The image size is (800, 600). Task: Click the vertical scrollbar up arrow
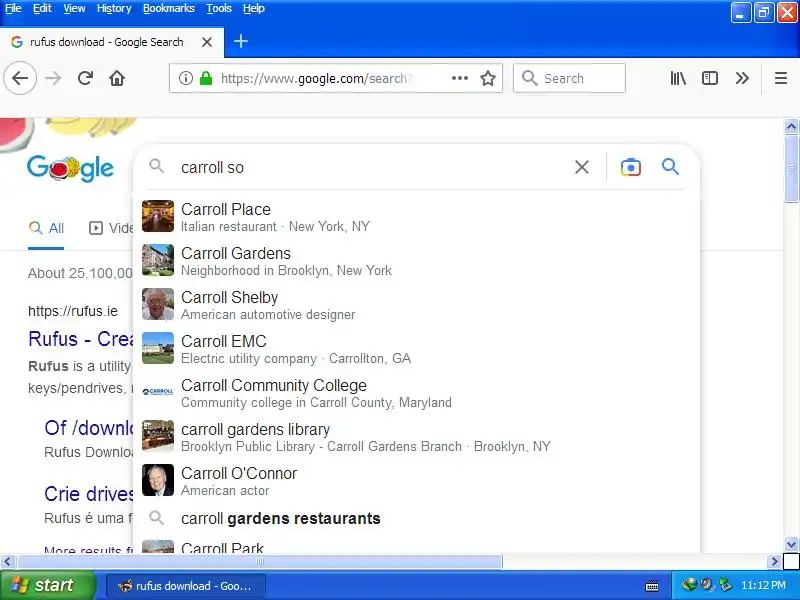coord(791,126)
